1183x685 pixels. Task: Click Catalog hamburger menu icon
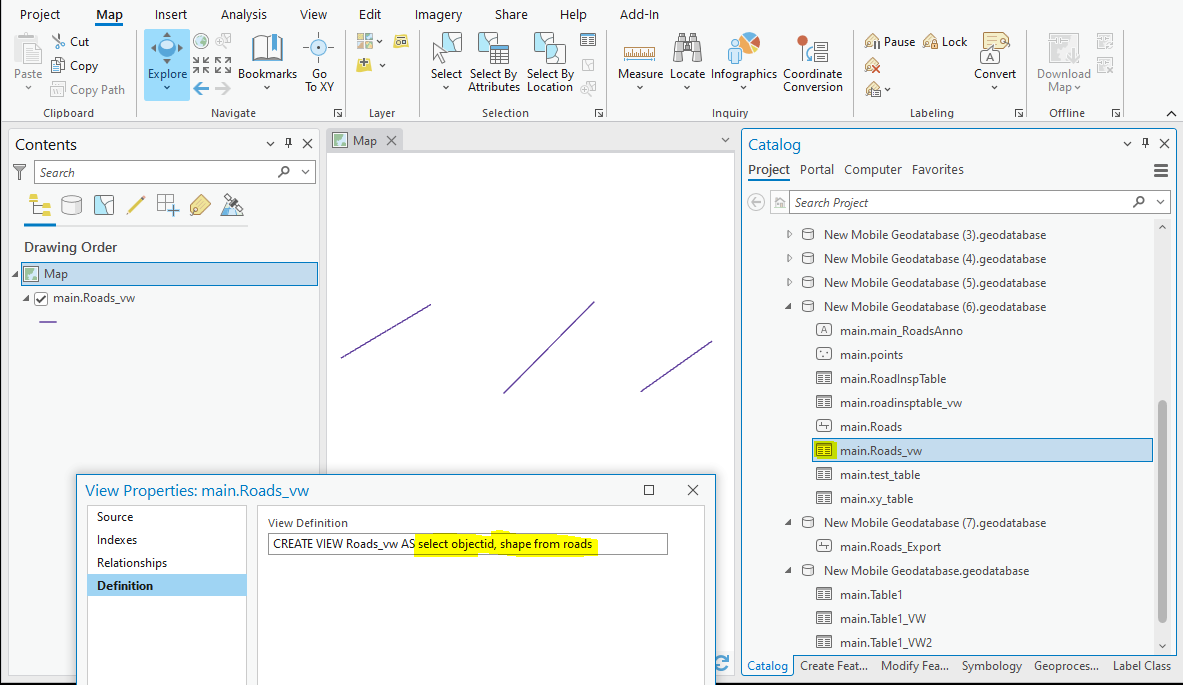1161,170
